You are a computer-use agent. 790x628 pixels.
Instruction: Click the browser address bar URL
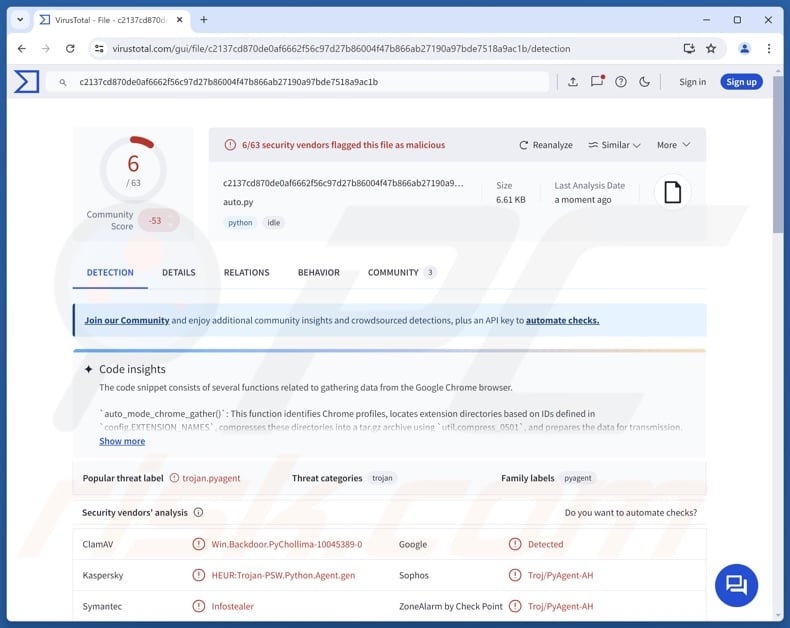341,48
